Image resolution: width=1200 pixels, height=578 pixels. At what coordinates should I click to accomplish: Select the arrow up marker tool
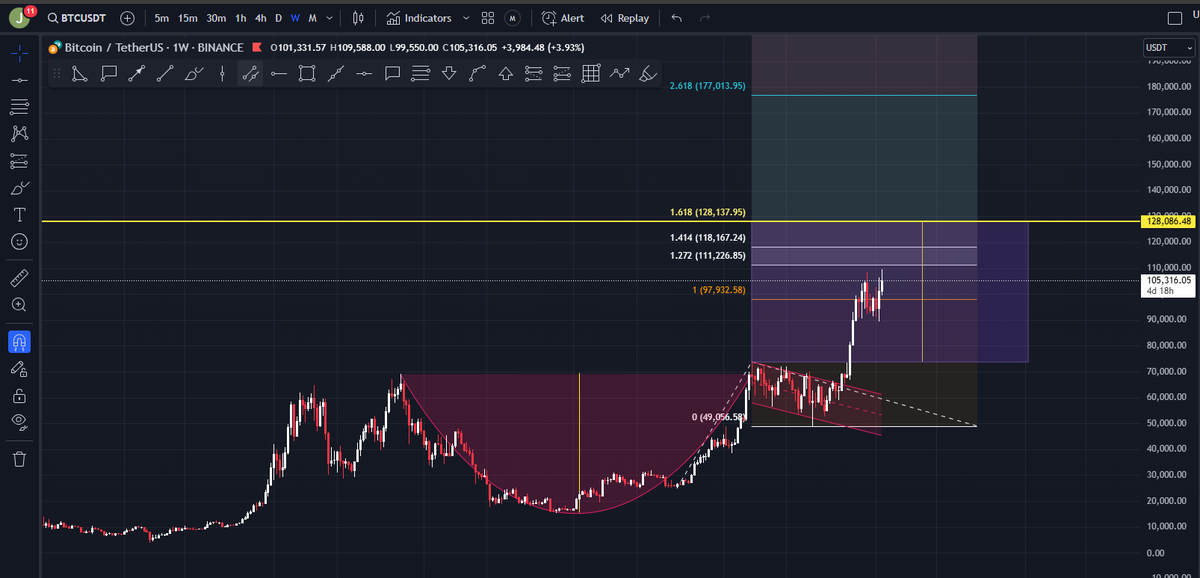[x=505, y=73]
